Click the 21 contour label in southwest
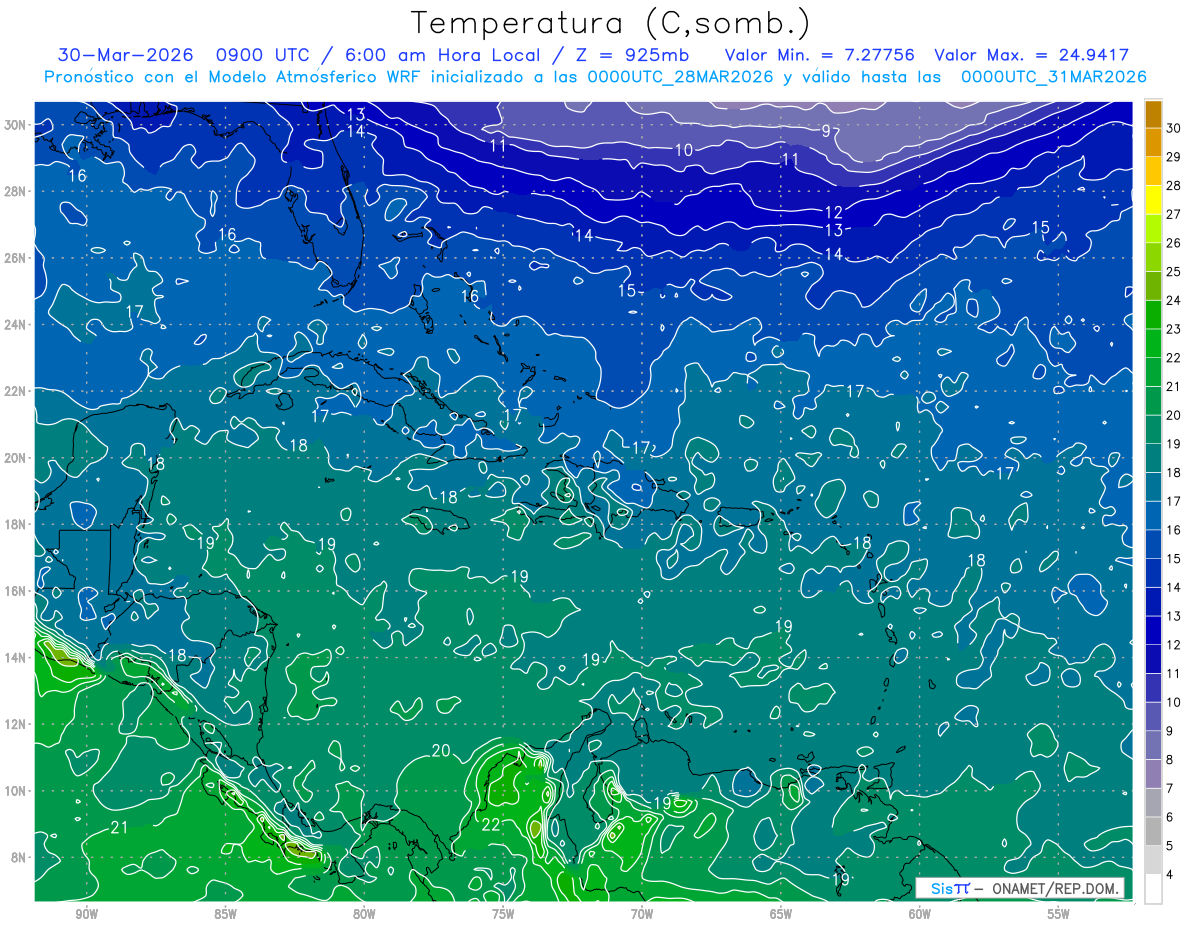This screenshot has width=1200, height=927. coord(119,827)
